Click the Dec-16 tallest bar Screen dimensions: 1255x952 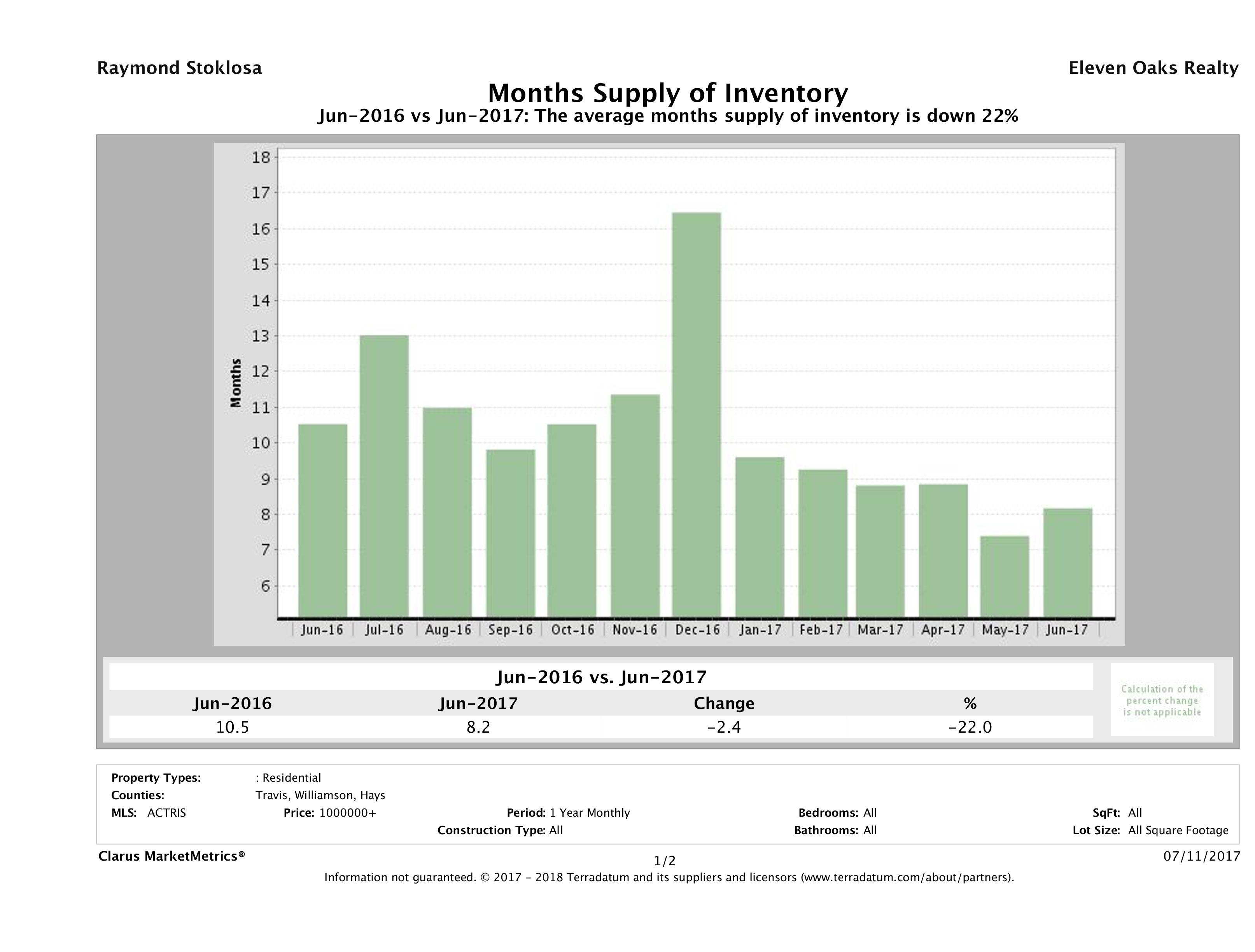click(696, 414)
